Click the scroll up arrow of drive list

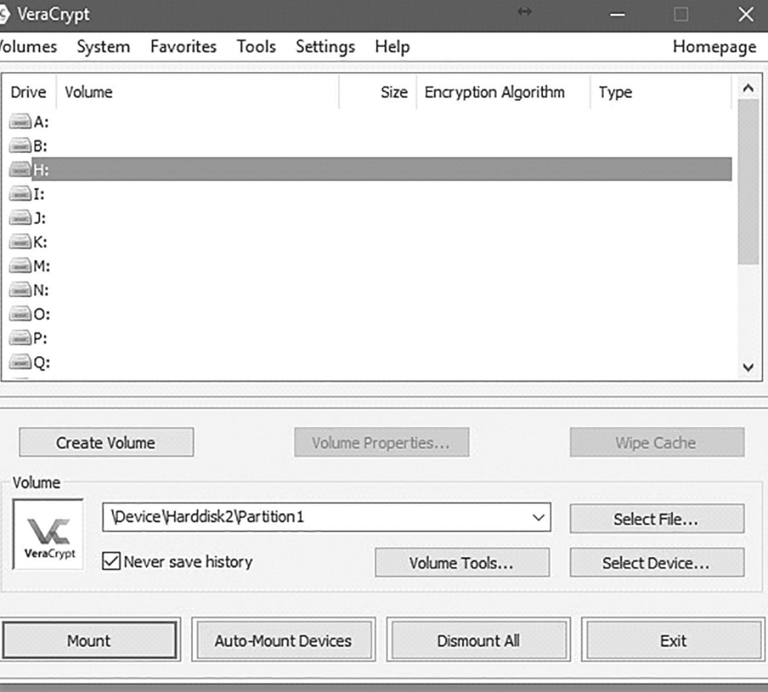[x=748, y=88]
